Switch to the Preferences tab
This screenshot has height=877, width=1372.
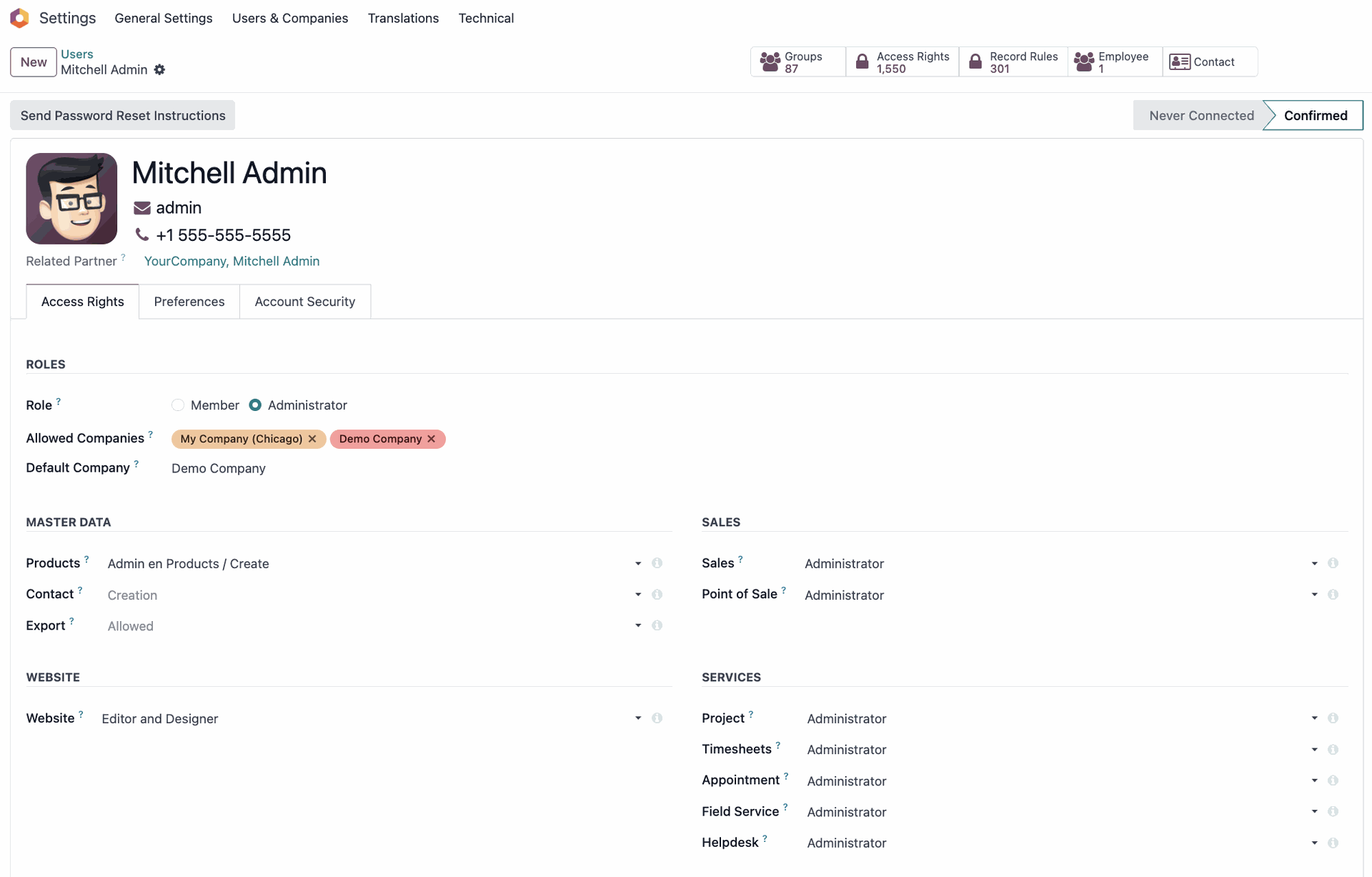click(x=189, y=302)
